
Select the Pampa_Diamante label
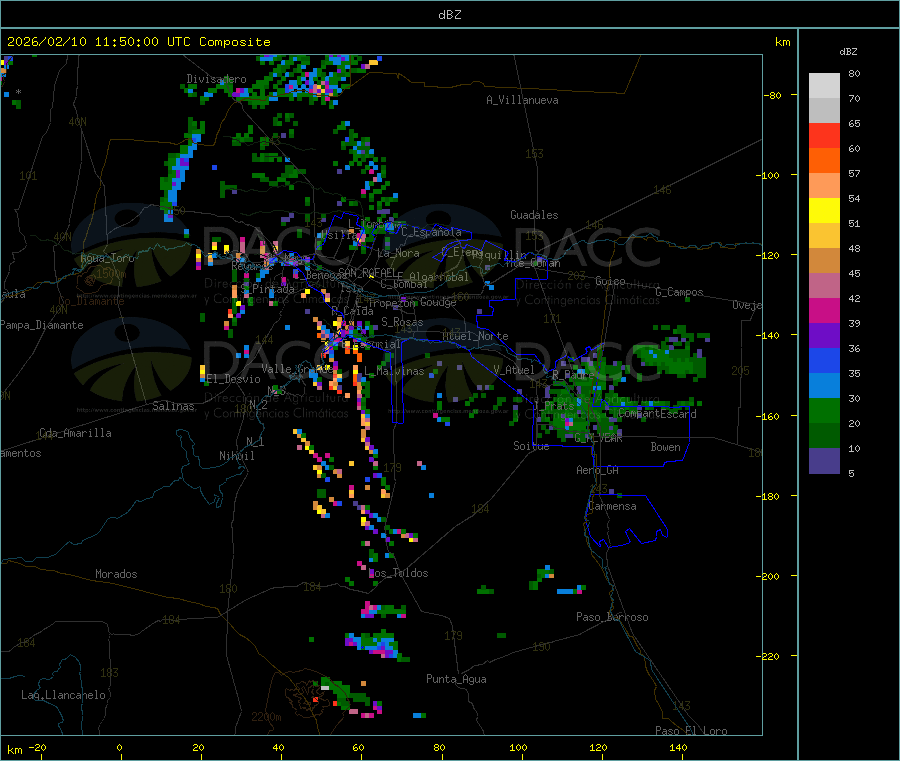[x=42, y=325]
